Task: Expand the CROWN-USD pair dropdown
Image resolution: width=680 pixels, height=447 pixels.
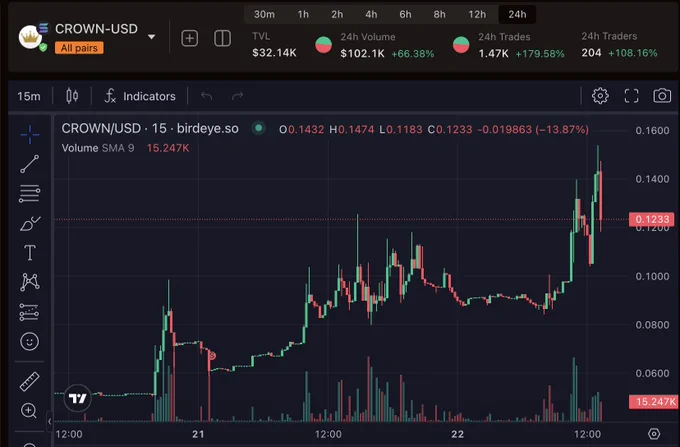Action: [x=151, y=37]
